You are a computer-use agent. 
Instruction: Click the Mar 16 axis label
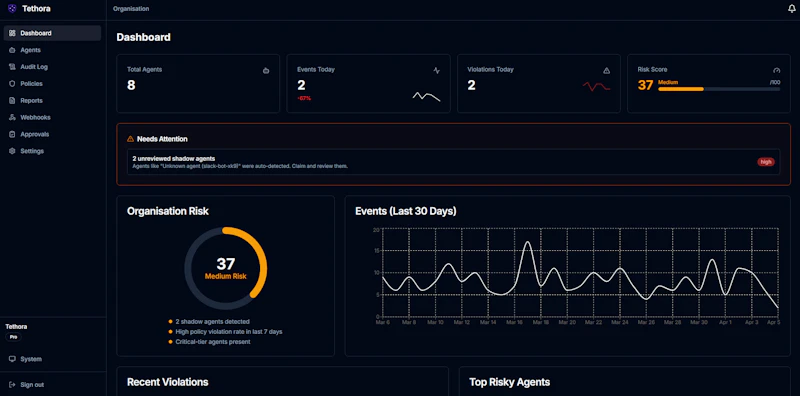pyautogui.click(x=515, y=323)
